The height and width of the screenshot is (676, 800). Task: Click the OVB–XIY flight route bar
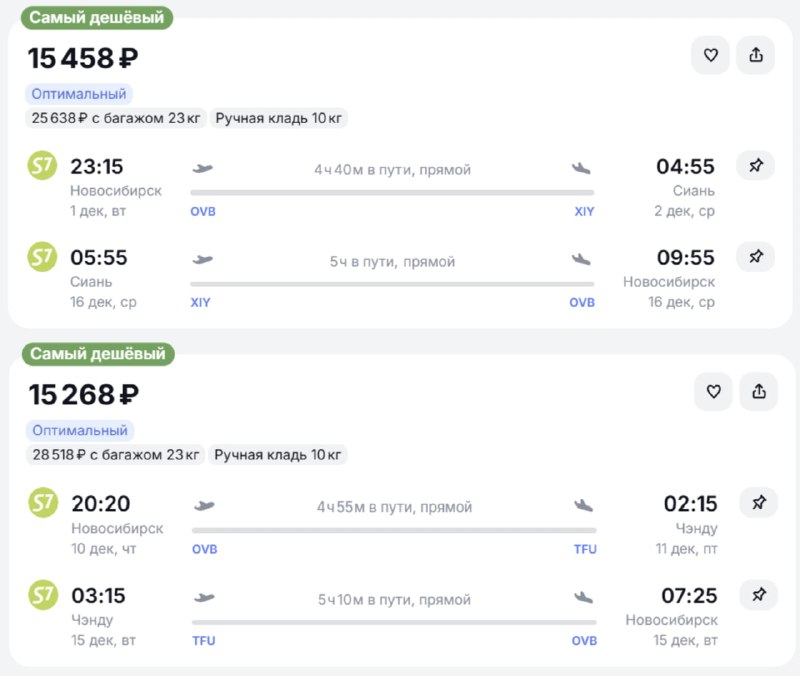[392, 193]
